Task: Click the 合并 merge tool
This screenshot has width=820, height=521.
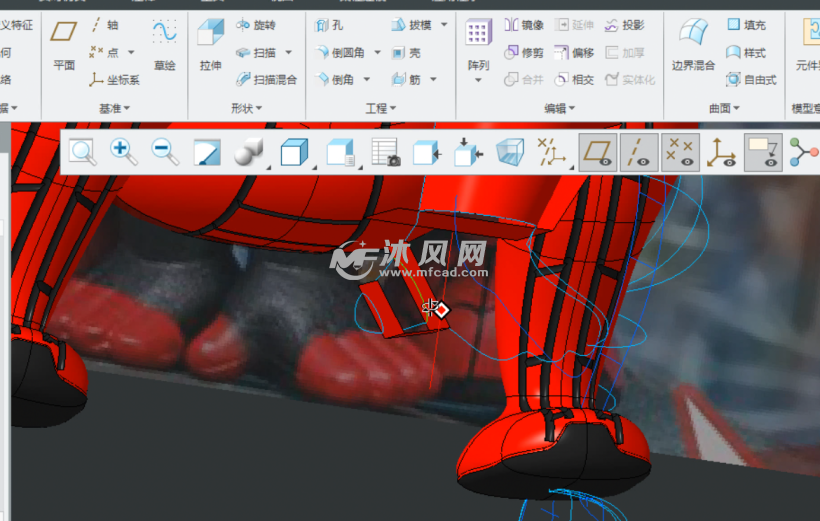Action: [524, 80]
